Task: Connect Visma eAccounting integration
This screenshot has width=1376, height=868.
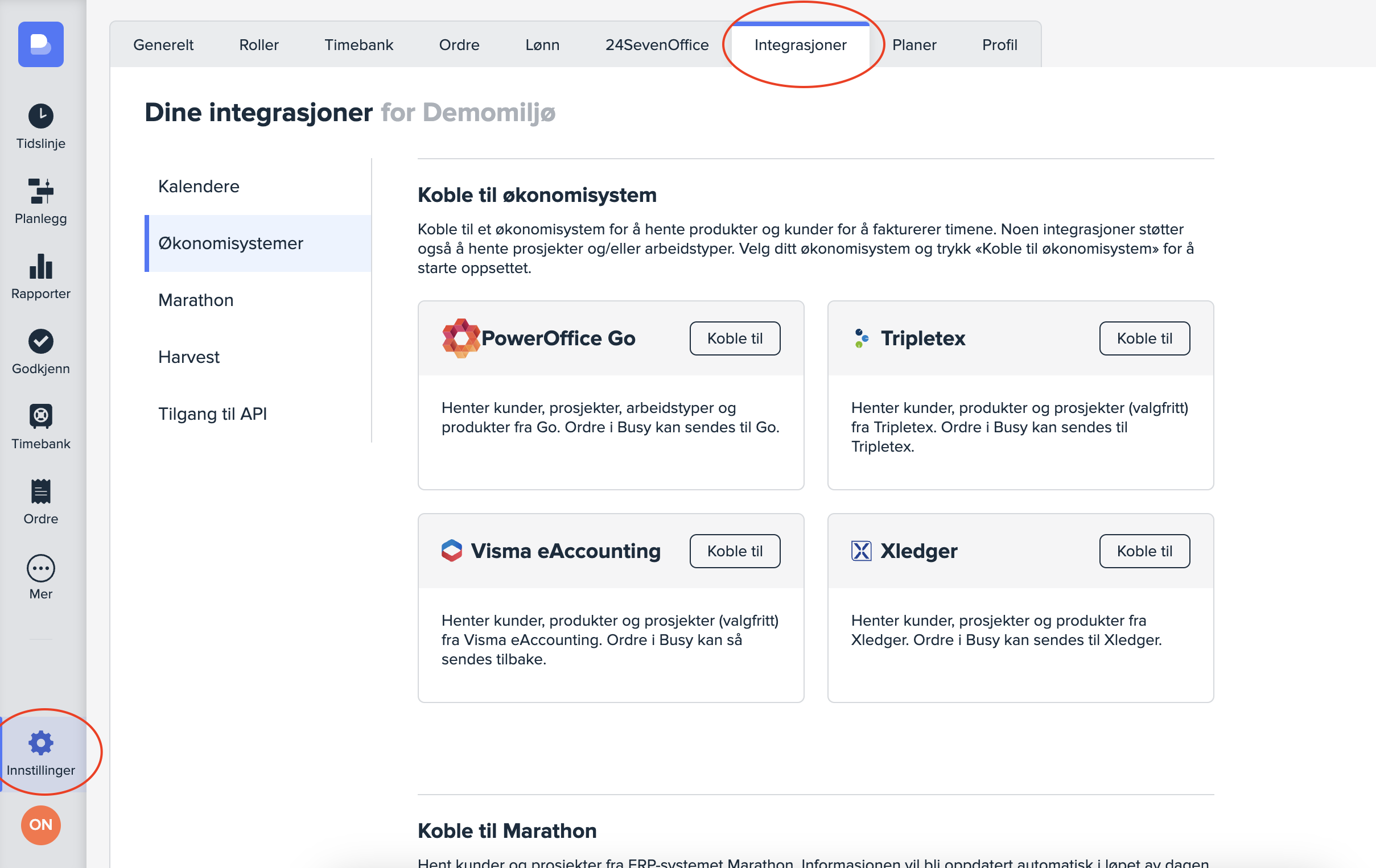Action: [734, 551]
